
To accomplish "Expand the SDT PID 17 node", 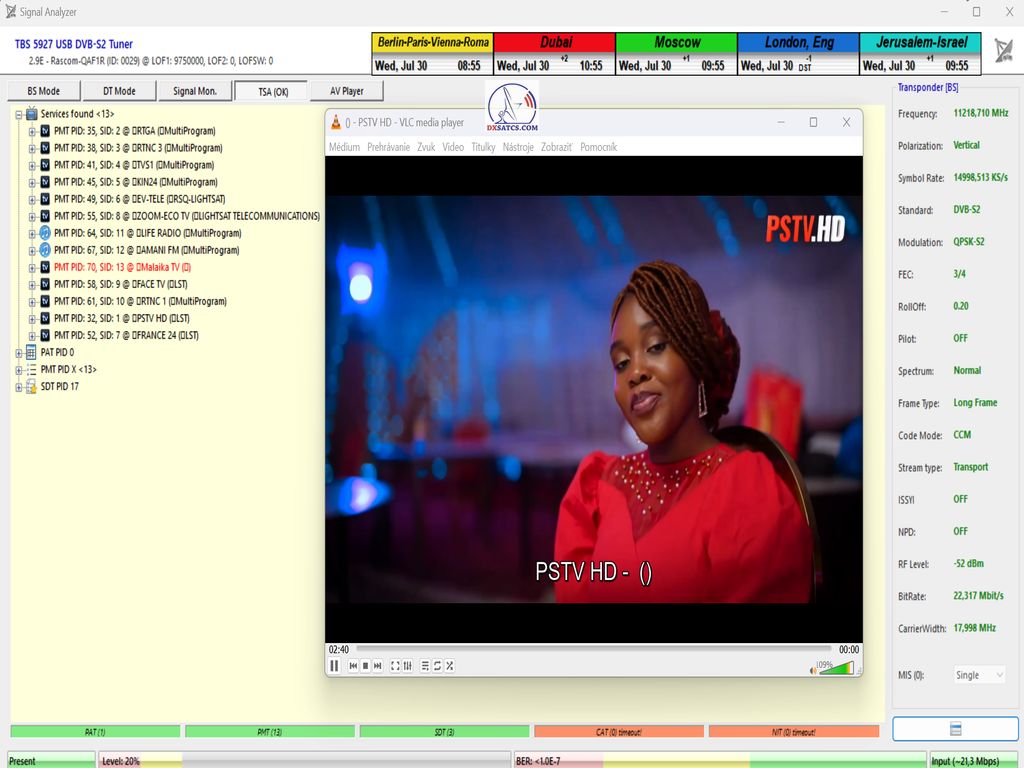I will [x=19, y=386].
